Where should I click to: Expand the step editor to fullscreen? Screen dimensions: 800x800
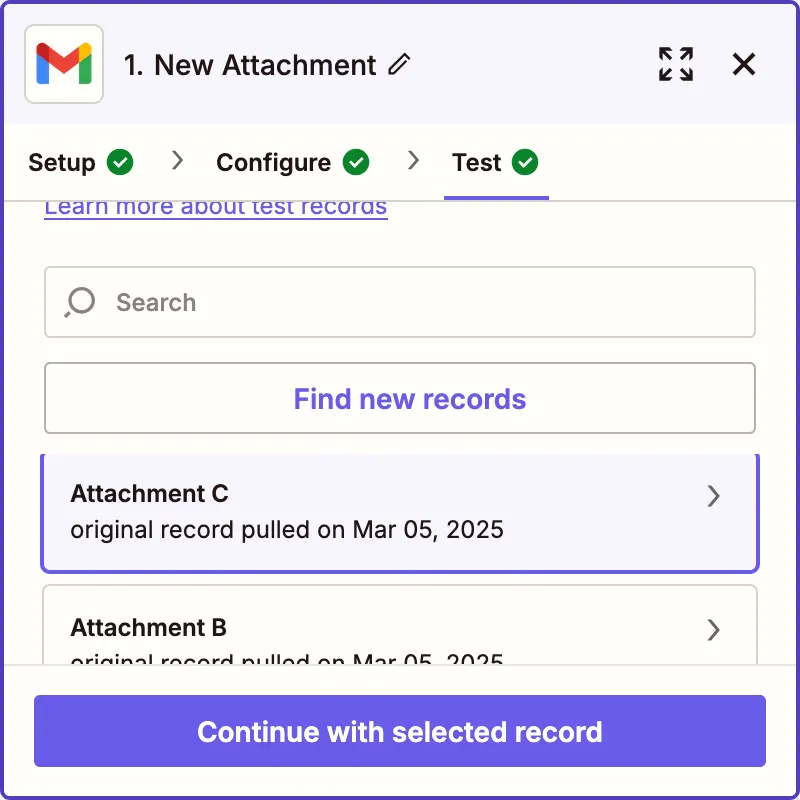coord(676,64)
